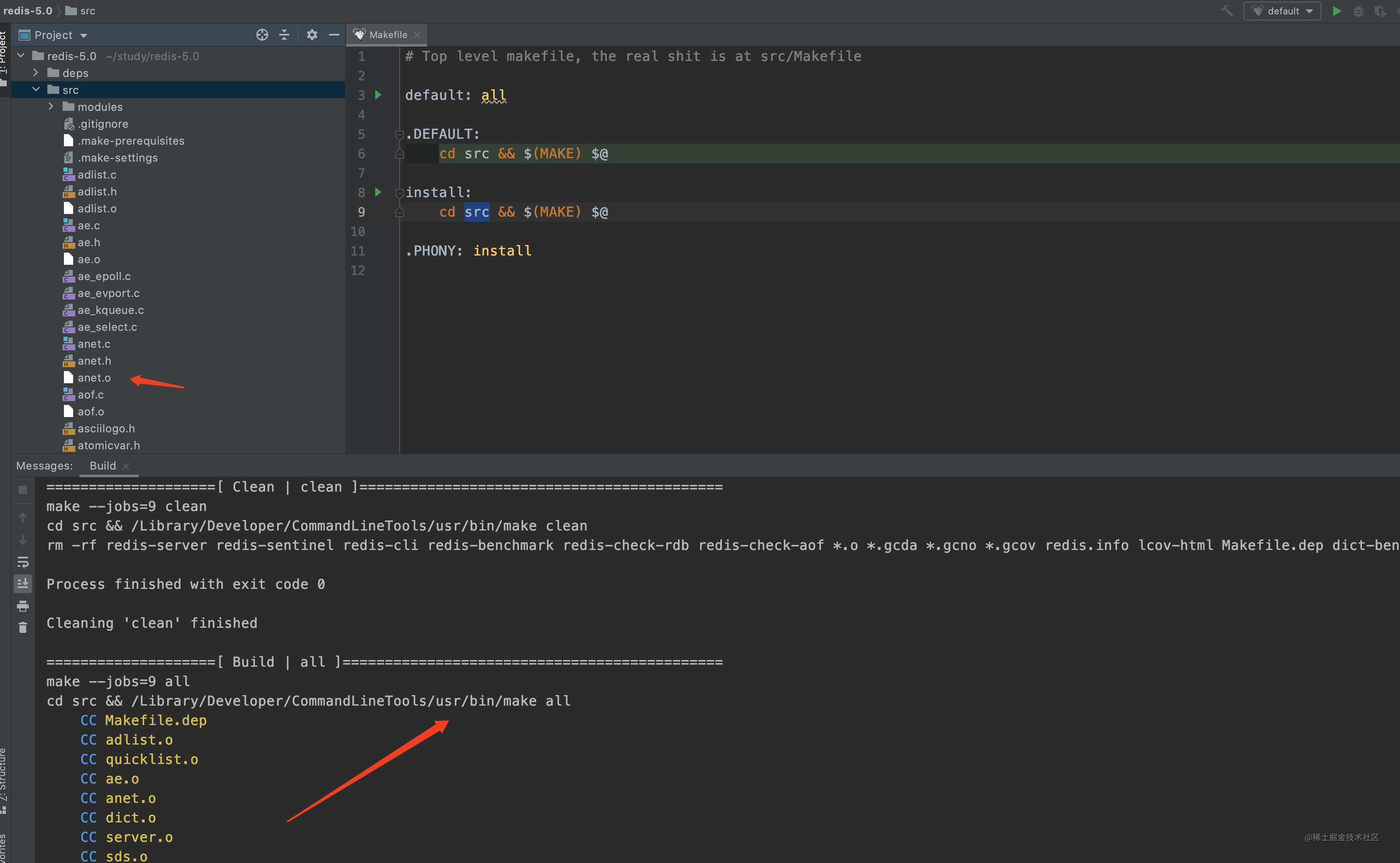Click 'Process finished with exit code 0' line
This screenshot has width=1400, height=863.
186,584
